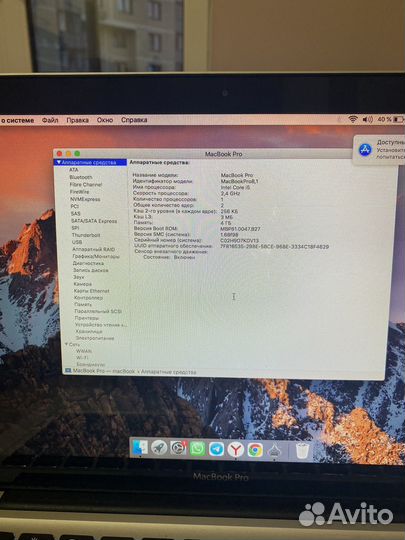Select ATA in the sidebar
Image resolution: width=405 pixels, height=540 pixels.
tap(74, 170)
